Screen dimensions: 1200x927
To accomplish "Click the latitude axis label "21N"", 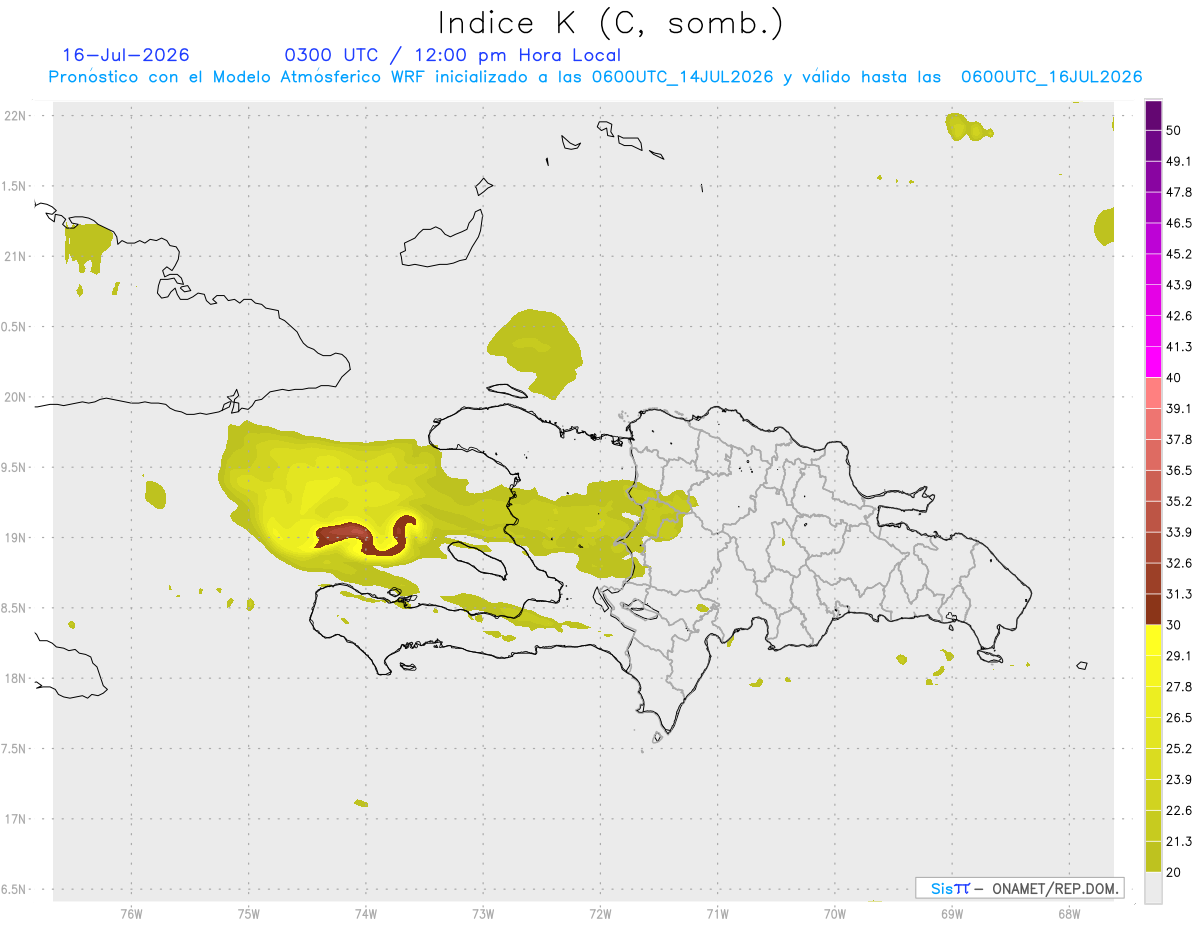I will [x=15, y=257].
